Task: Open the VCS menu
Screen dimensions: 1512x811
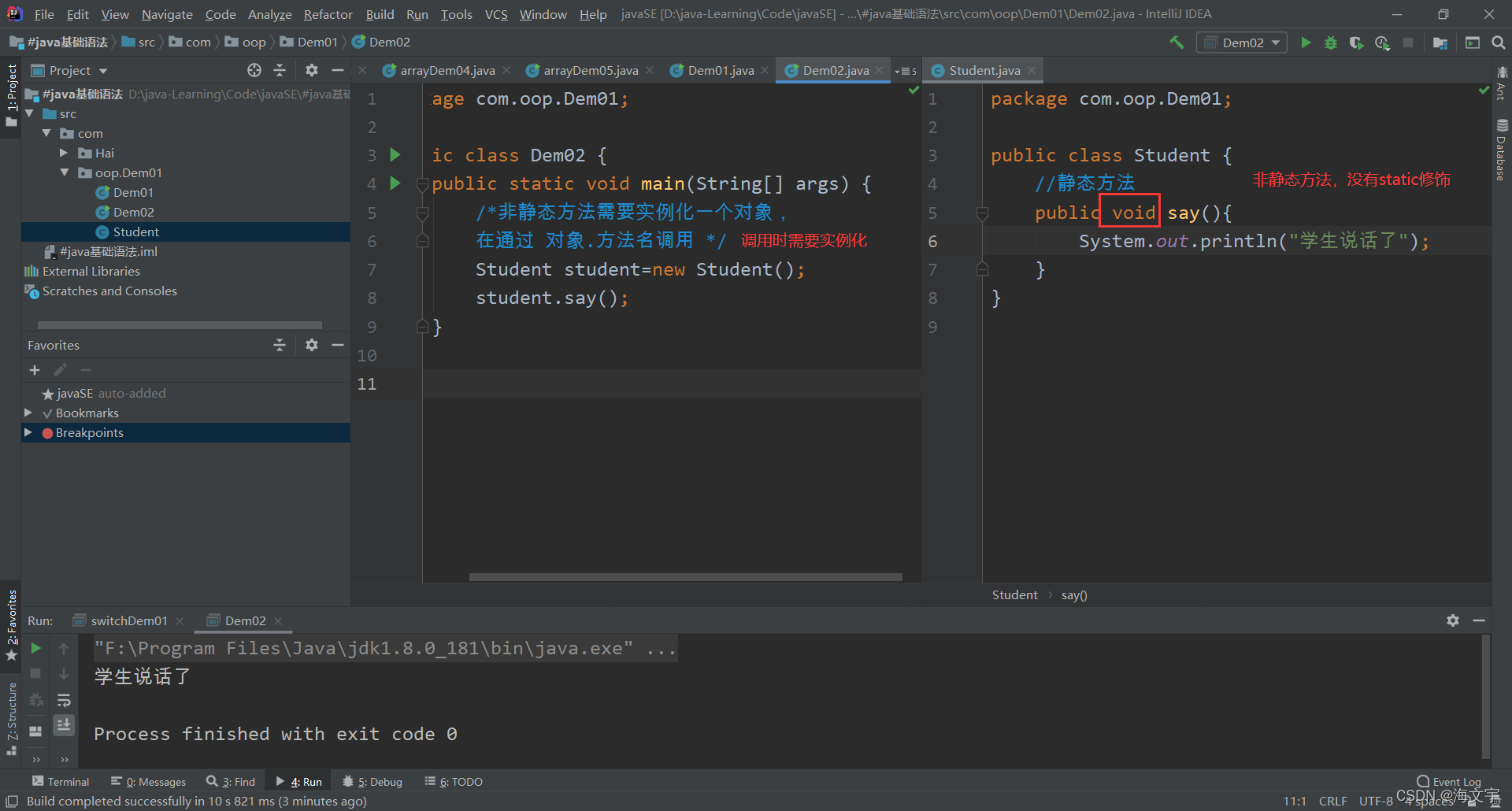Action: [x=496, y=14]
